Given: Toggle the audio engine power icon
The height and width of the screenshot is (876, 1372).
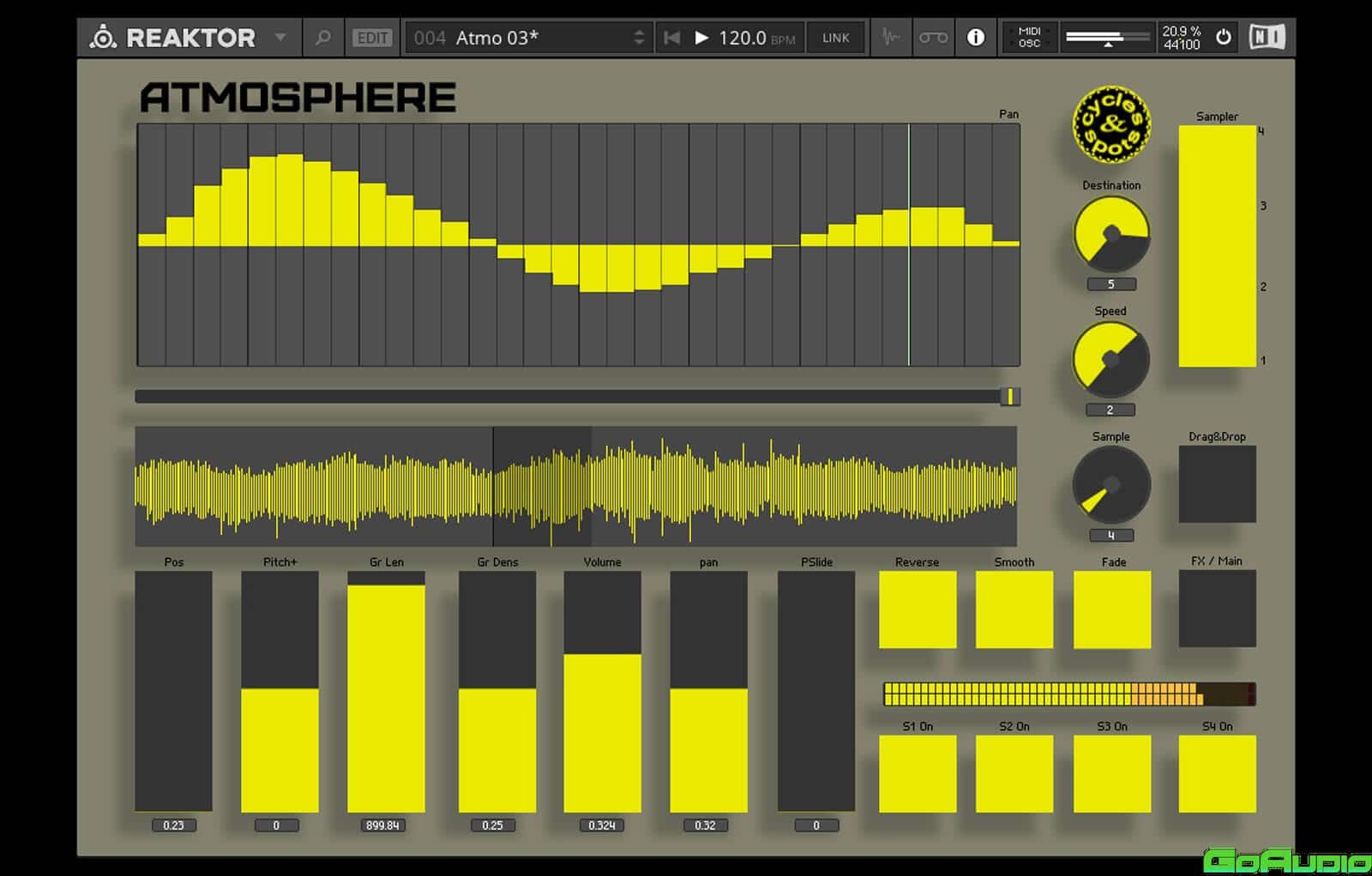Looking at the screenshot, I should [1224, 38].
